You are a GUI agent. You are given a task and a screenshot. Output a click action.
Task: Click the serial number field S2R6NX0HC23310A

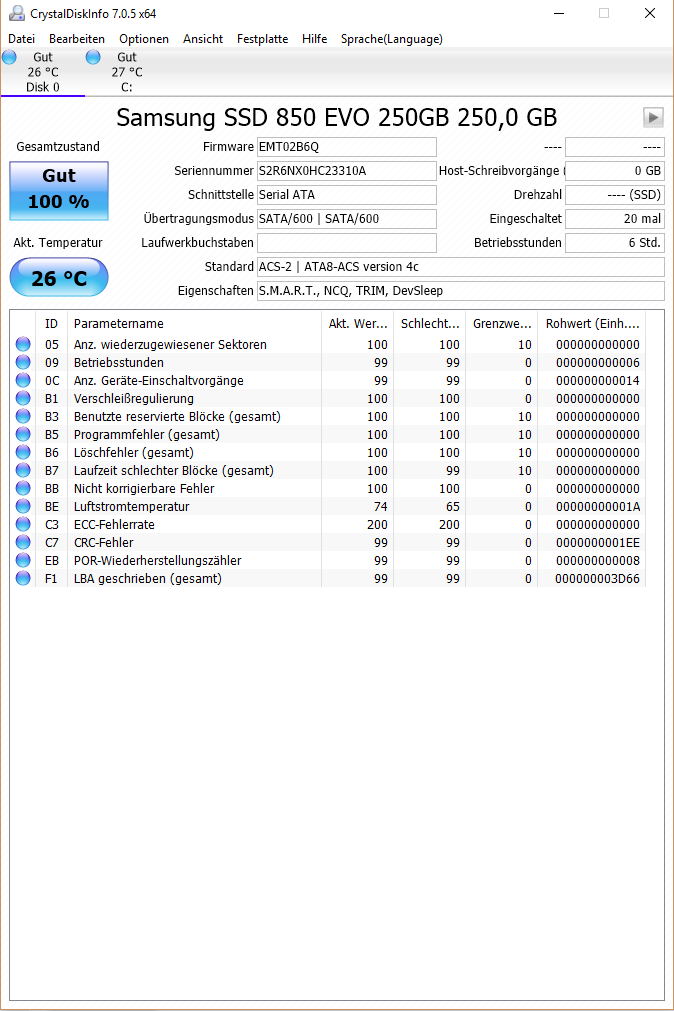(x=346, y=171)
